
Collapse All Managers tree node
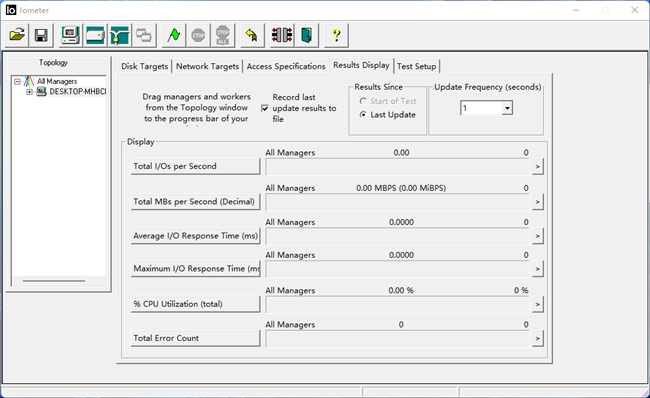(17, 81)
